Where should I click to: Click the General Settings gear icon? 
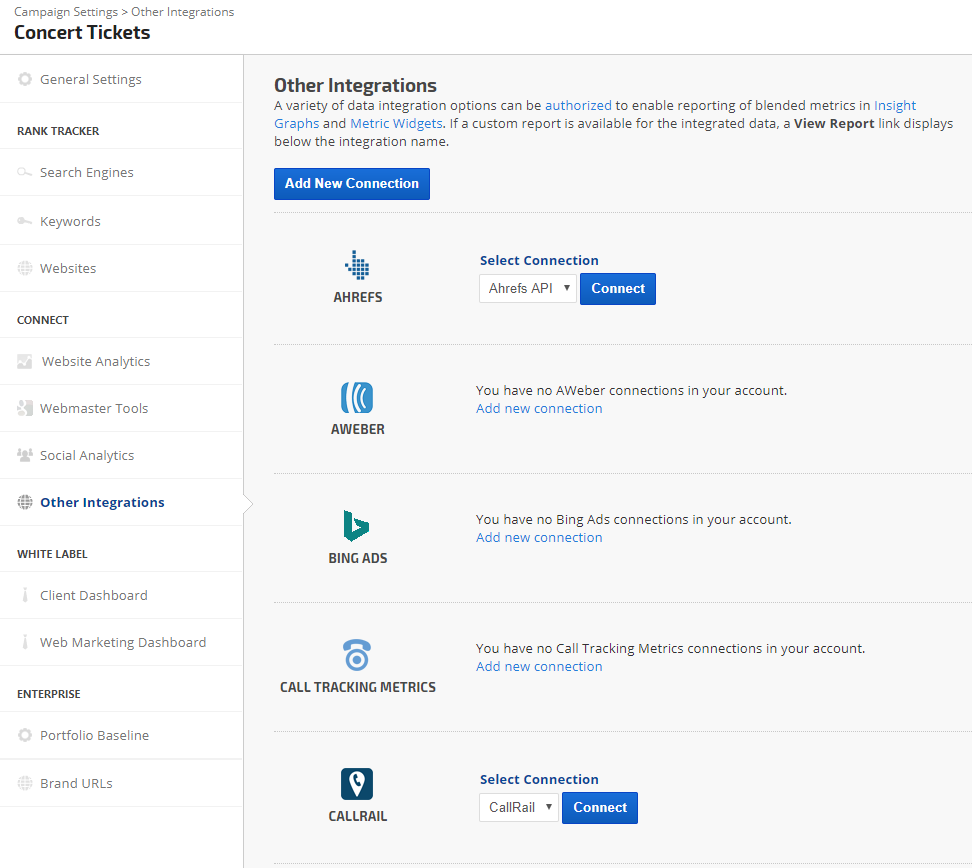(25, 79)
